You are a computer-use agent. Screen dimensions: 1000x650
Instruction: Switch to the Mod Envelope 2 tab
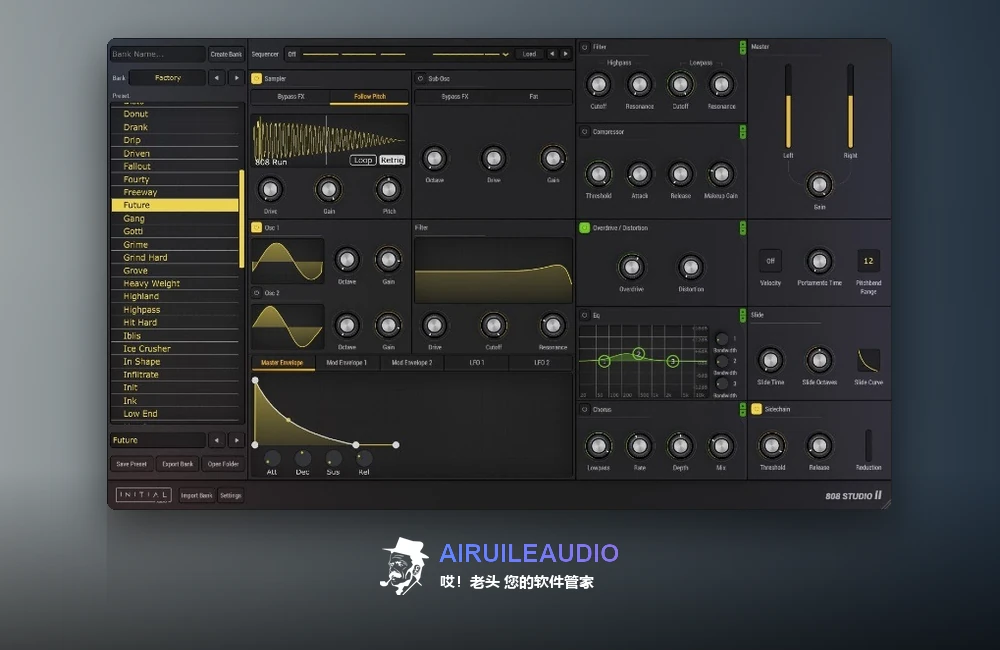412,363
